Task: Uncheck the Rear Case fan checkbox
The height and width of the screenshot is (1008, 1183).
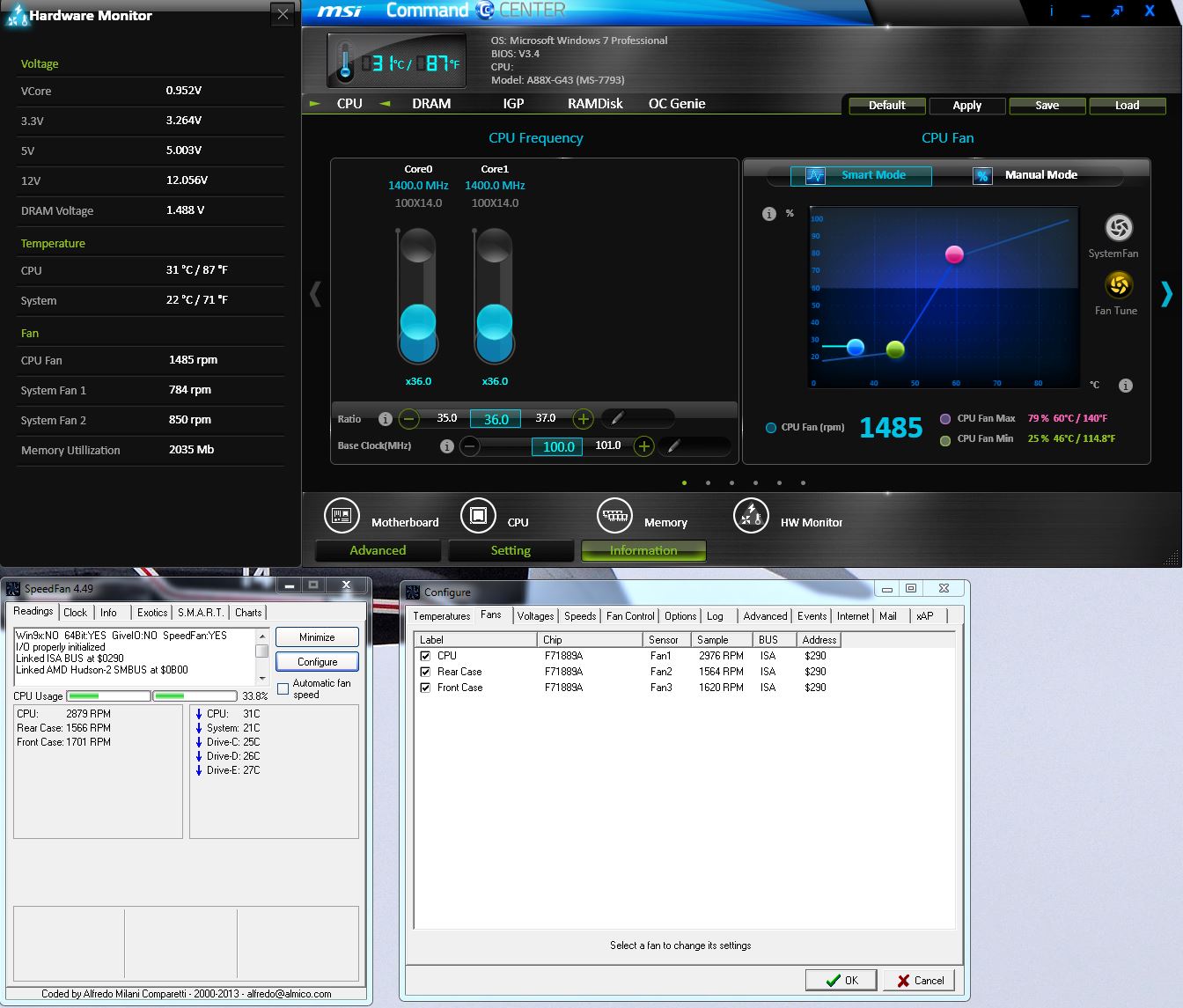Action: pos(425,672)
